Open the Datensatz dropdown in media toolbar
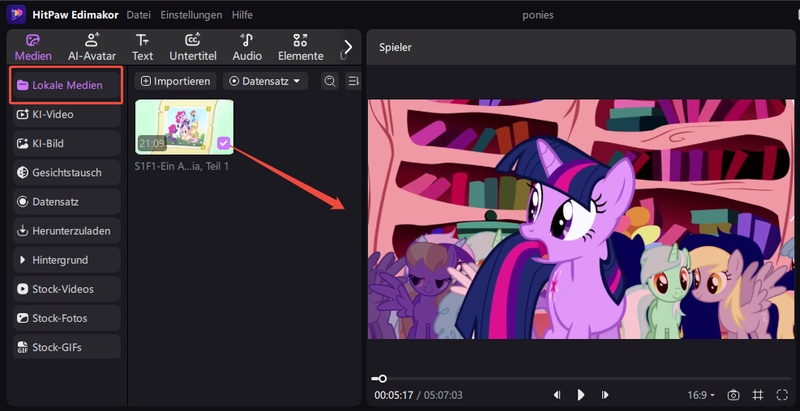 pos(265,81)
